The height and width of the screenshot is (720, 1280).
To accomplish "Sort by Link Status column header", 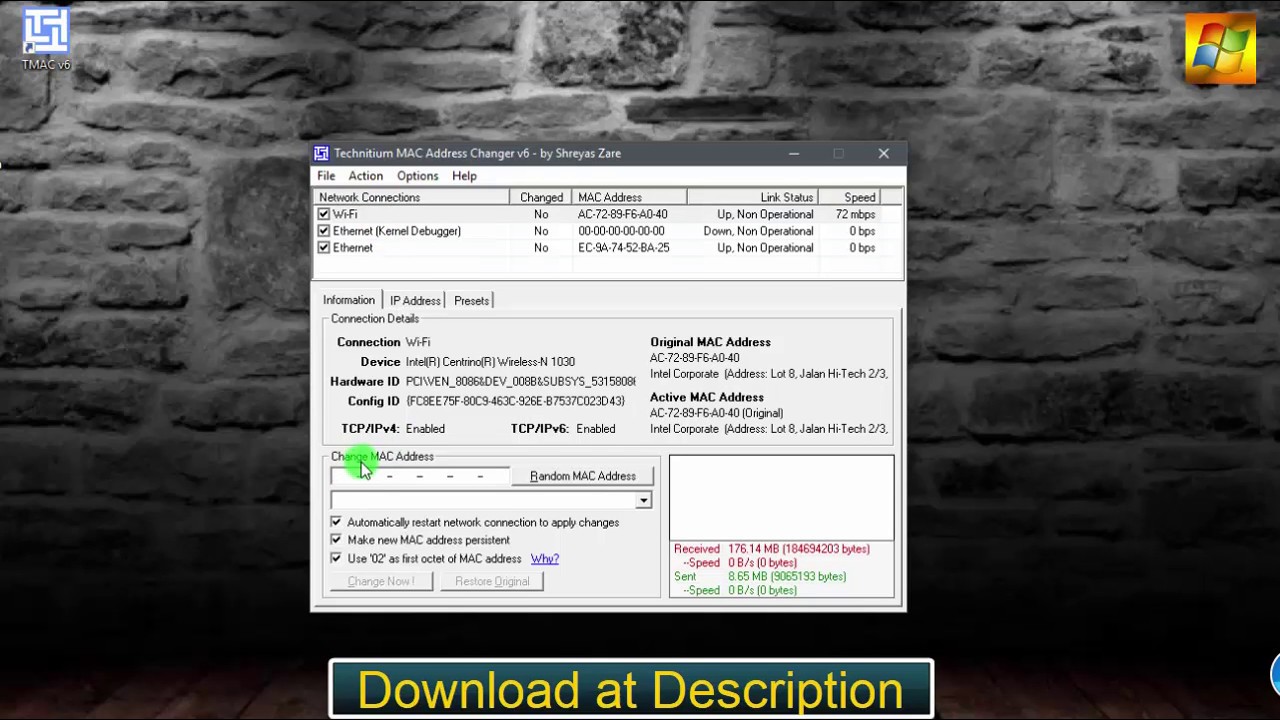I will pyautogui.click(x=752, y=197).
